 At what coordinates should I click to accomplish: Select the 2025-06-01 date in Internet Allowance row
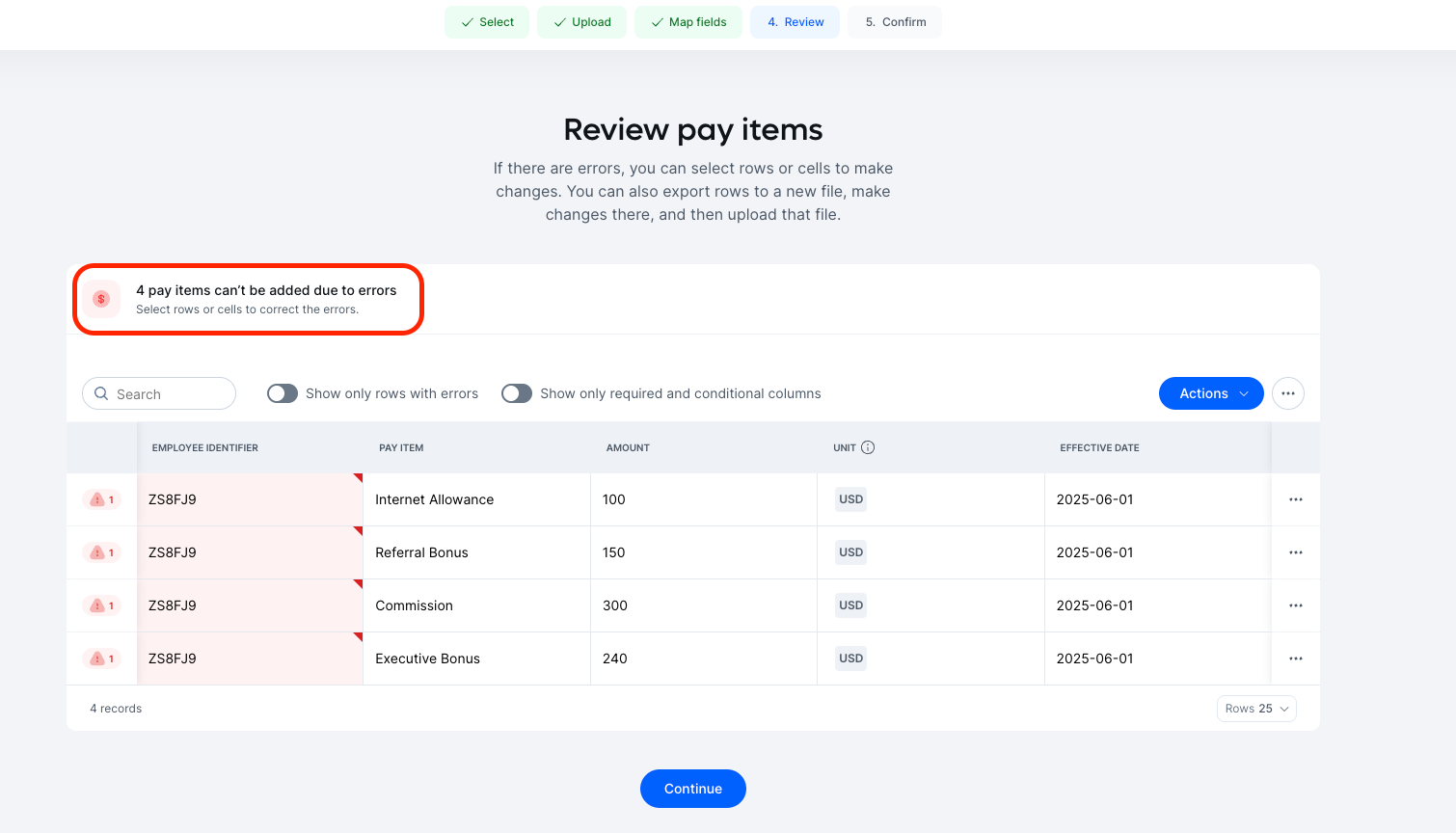tap(1157, 499)
